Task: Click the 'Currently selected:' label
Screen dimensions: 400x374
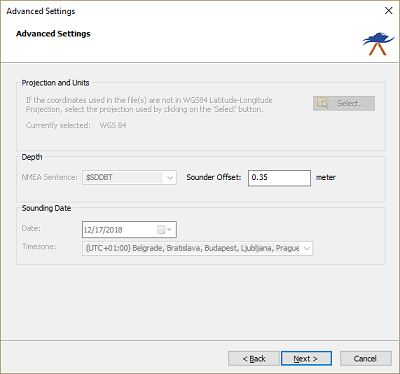Action: coord(58,125)
